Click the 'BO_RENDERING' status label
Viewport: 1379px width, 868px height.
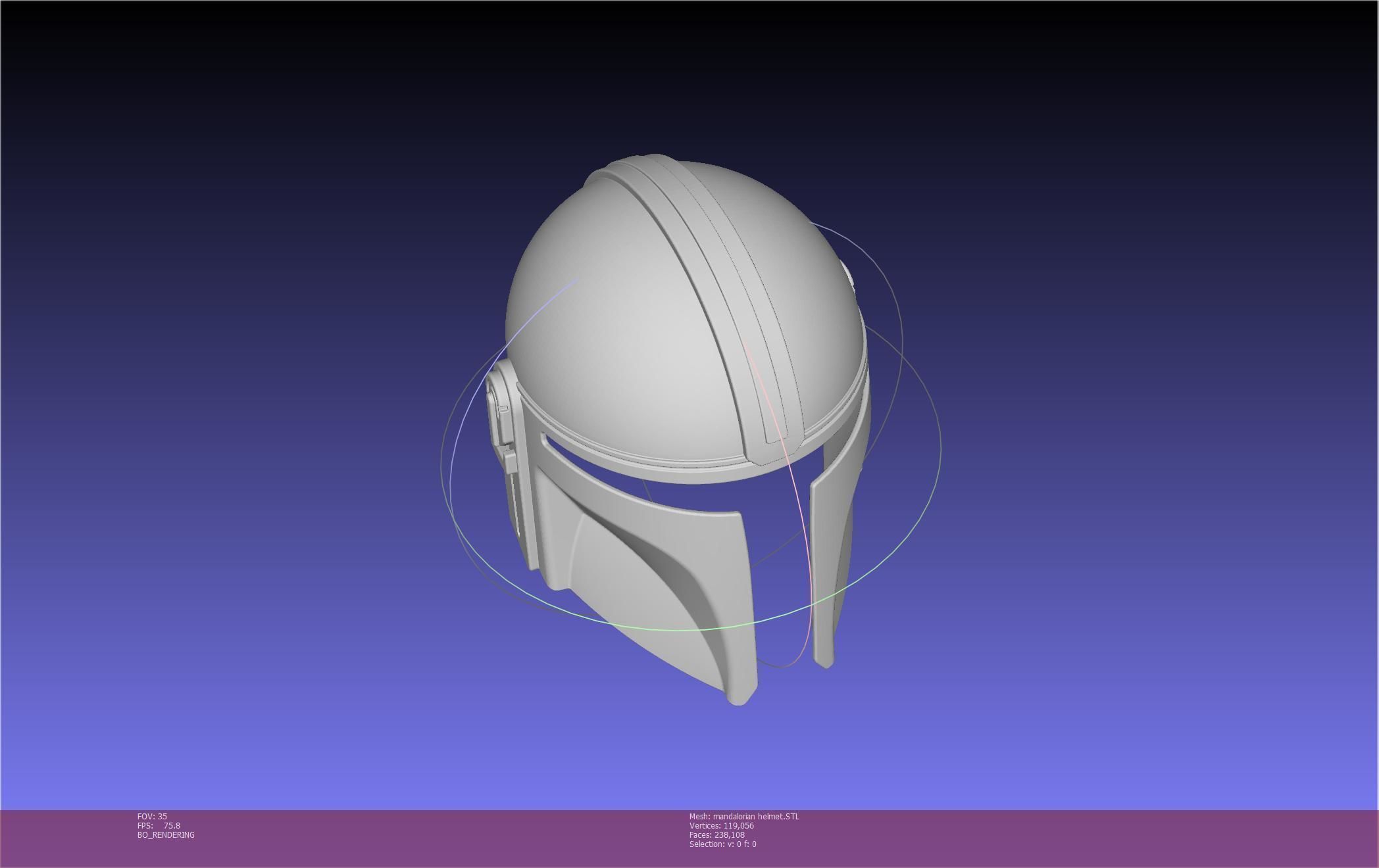coord(166,834)
